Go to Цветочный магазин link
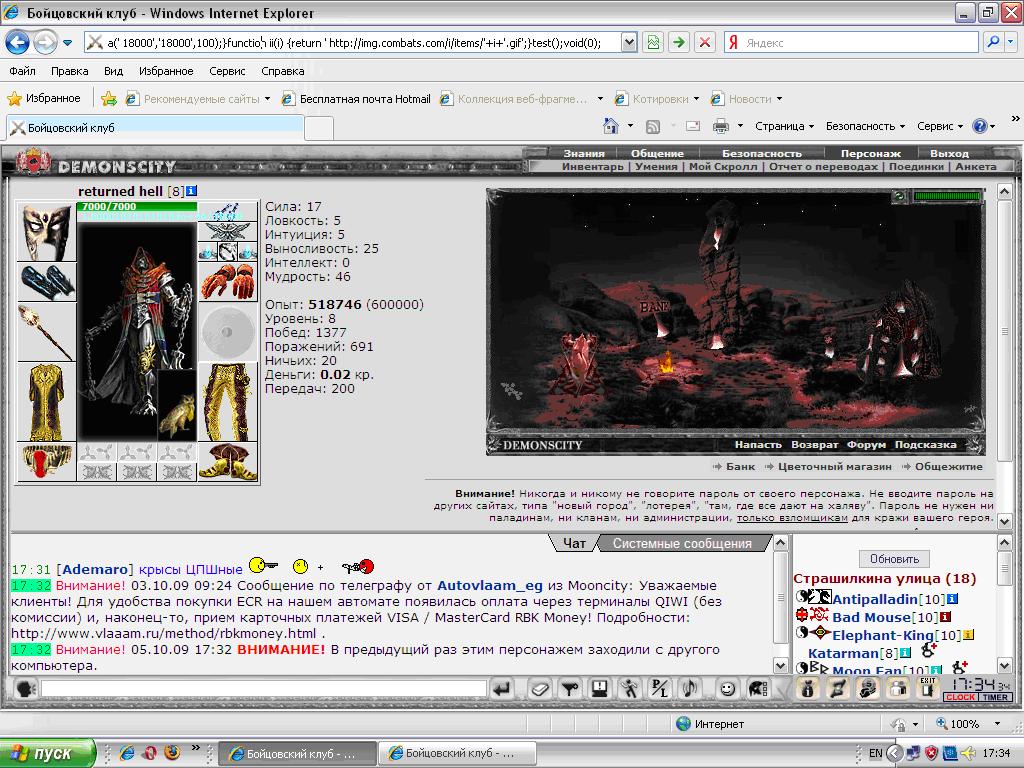Screen dimensions: 1024x768 pyautogui.click(x=834, y=466)
